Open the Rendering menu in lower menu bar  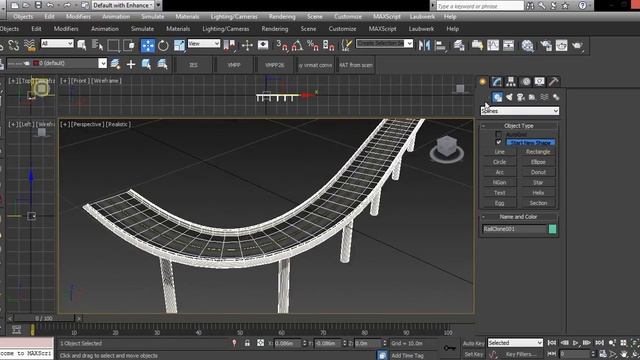point(275,29)
